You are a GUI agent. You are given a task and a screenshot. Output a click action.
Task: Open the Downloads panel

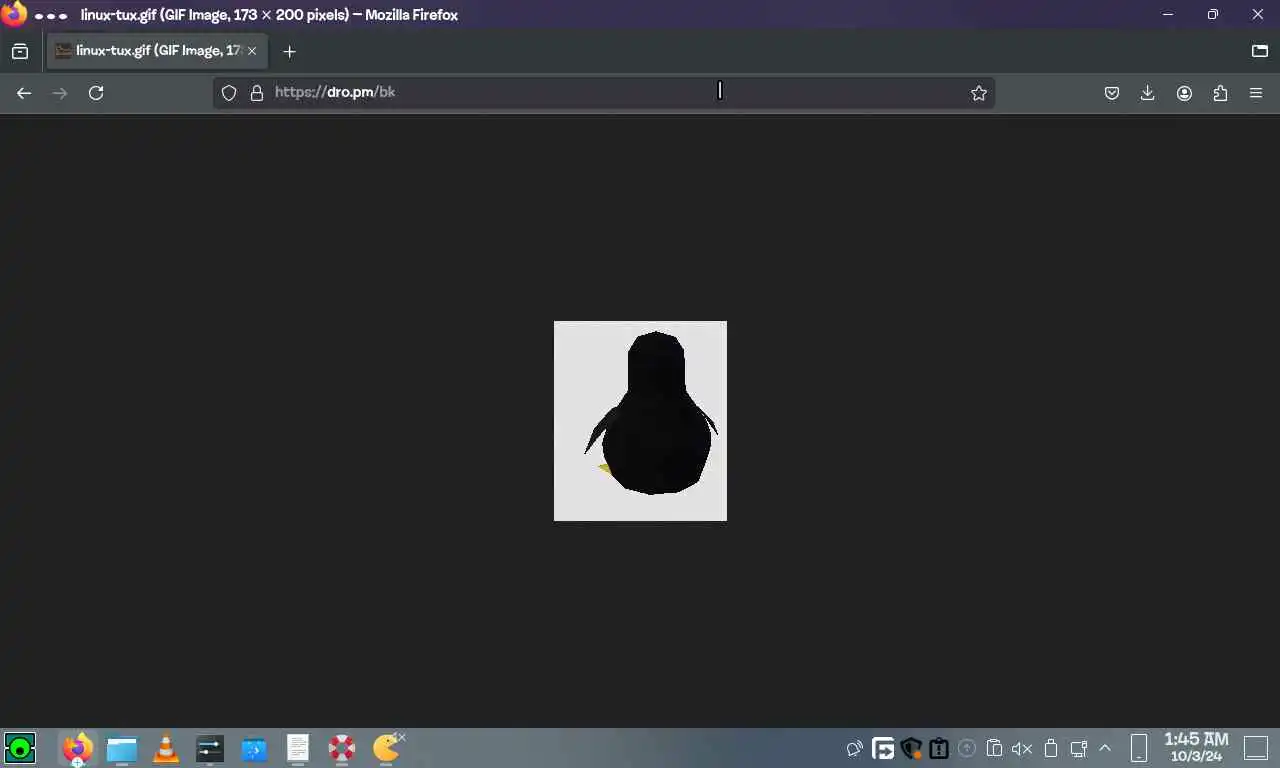1148,93
